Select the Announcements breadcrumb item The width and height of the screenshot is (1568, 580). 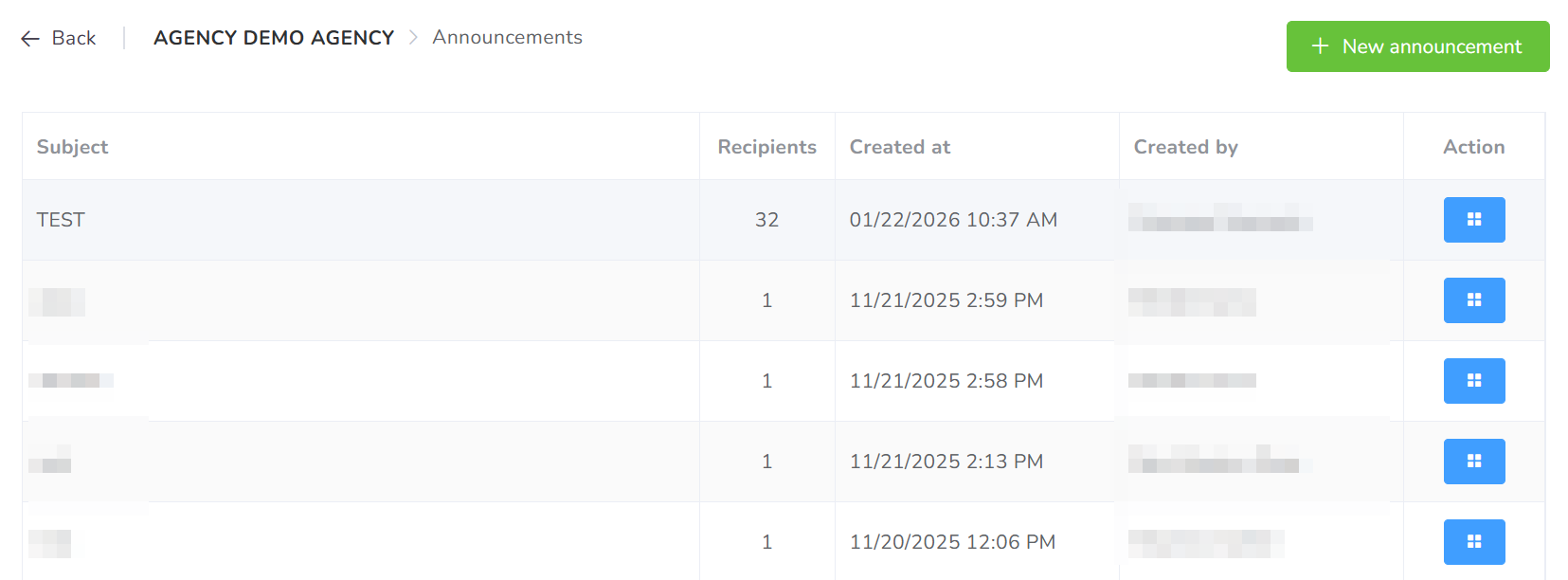point(507,37)
